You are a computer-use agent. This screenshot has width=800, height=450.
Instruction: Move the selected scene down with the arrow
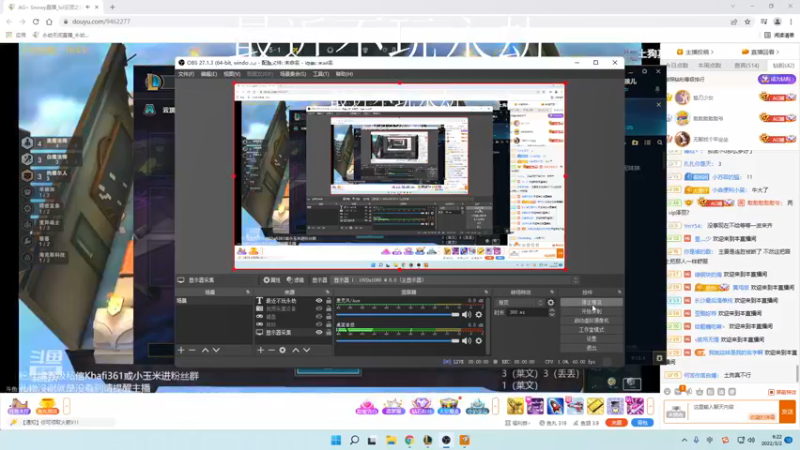(217, 350)
